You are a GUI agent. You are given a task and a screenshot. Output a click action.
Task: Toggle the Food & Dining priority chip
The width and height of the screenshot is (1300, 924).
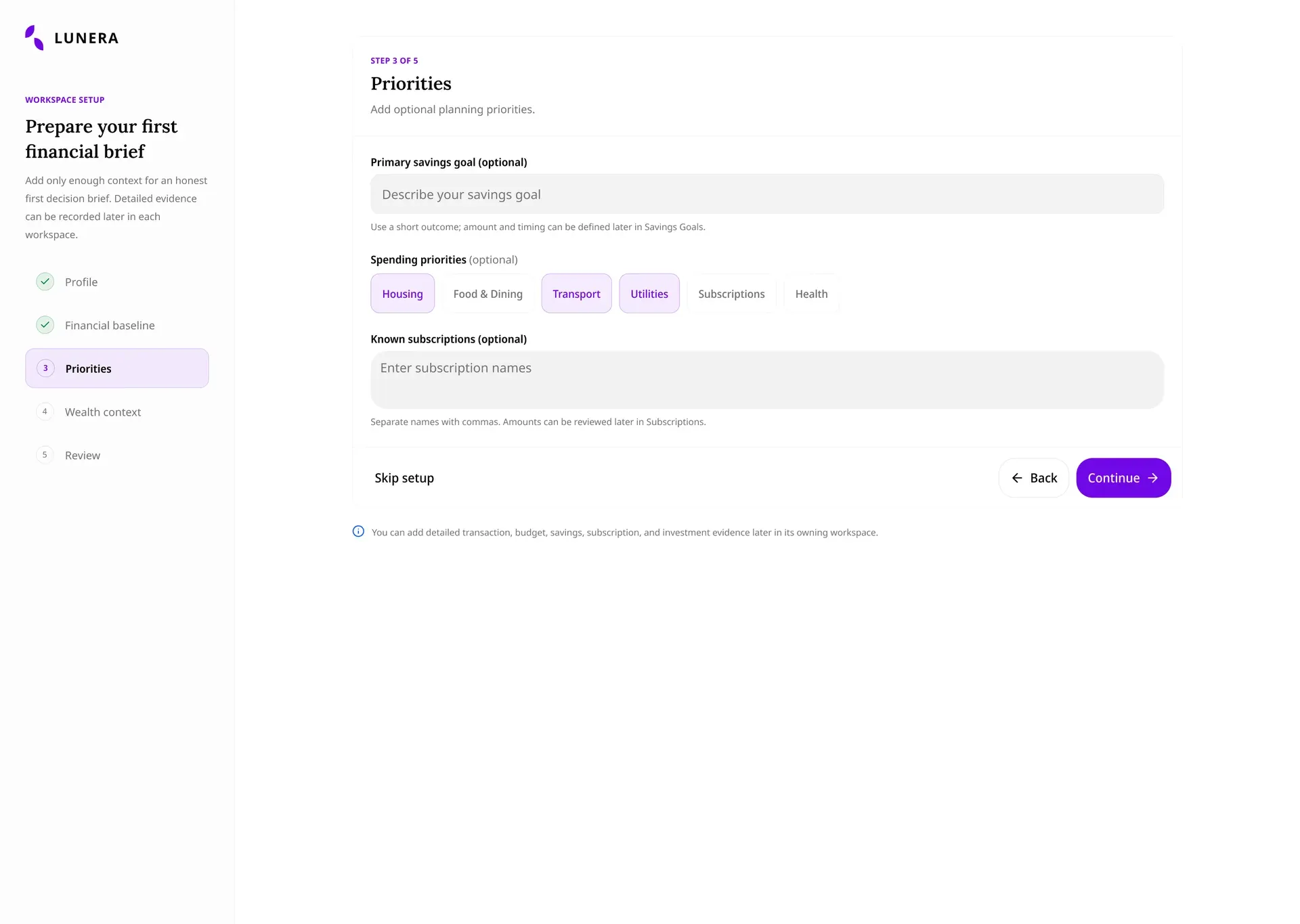point(488,294)
